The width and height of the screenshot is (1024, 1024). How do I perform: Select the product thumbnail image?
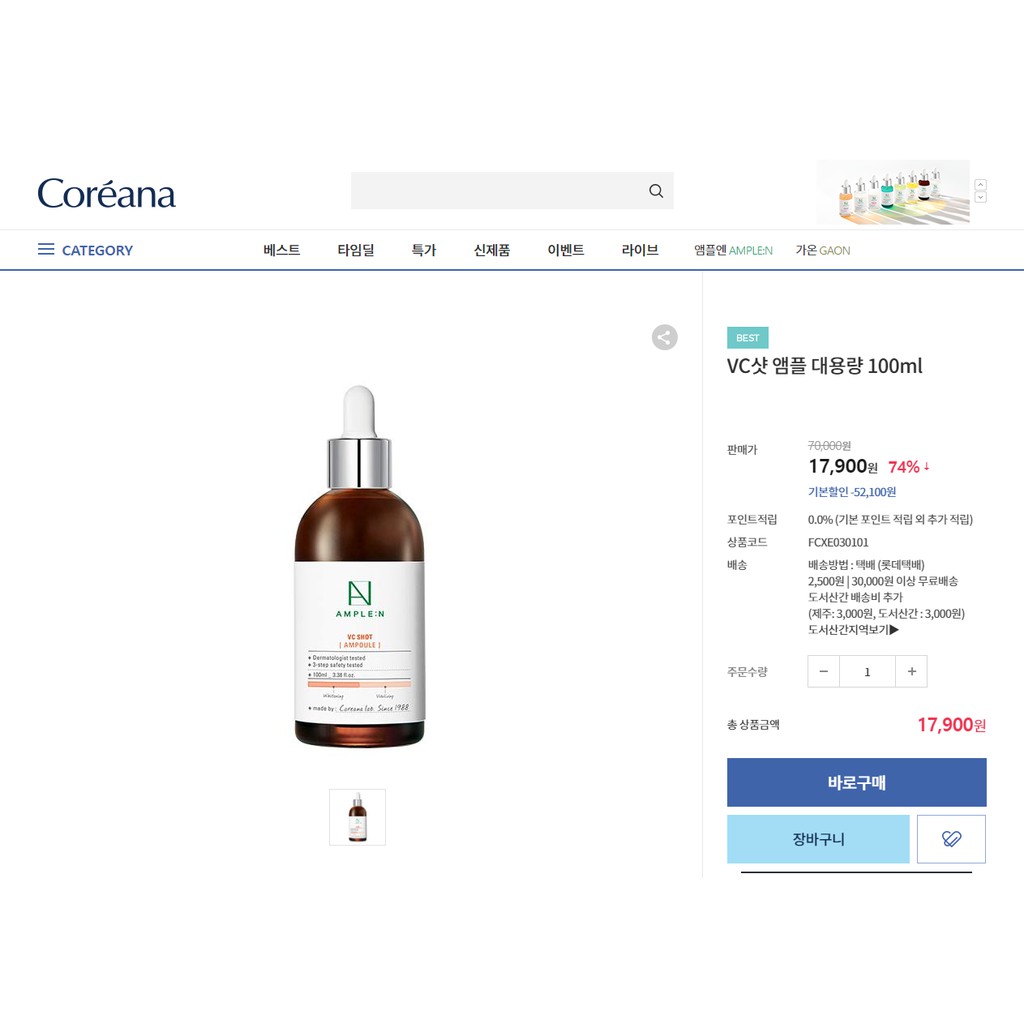[x=357, y=817]
